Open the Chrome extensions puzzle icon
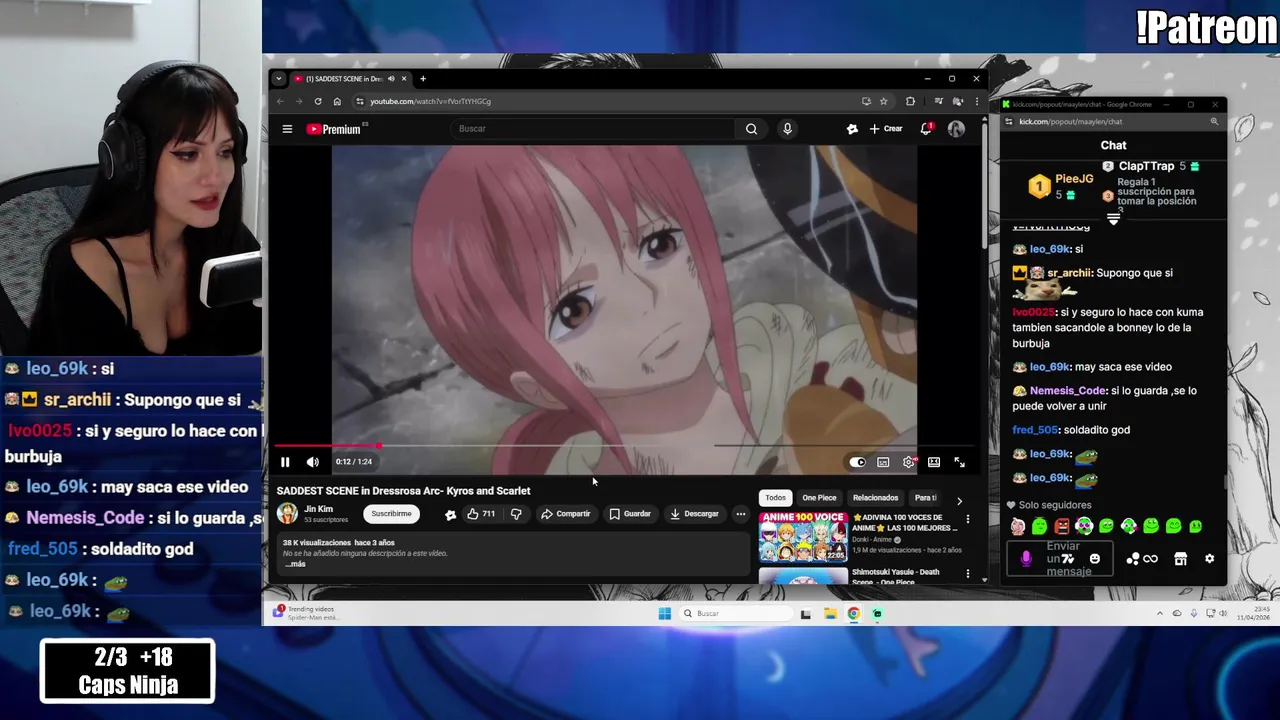The image size is (1280, 720). [910, 101]
